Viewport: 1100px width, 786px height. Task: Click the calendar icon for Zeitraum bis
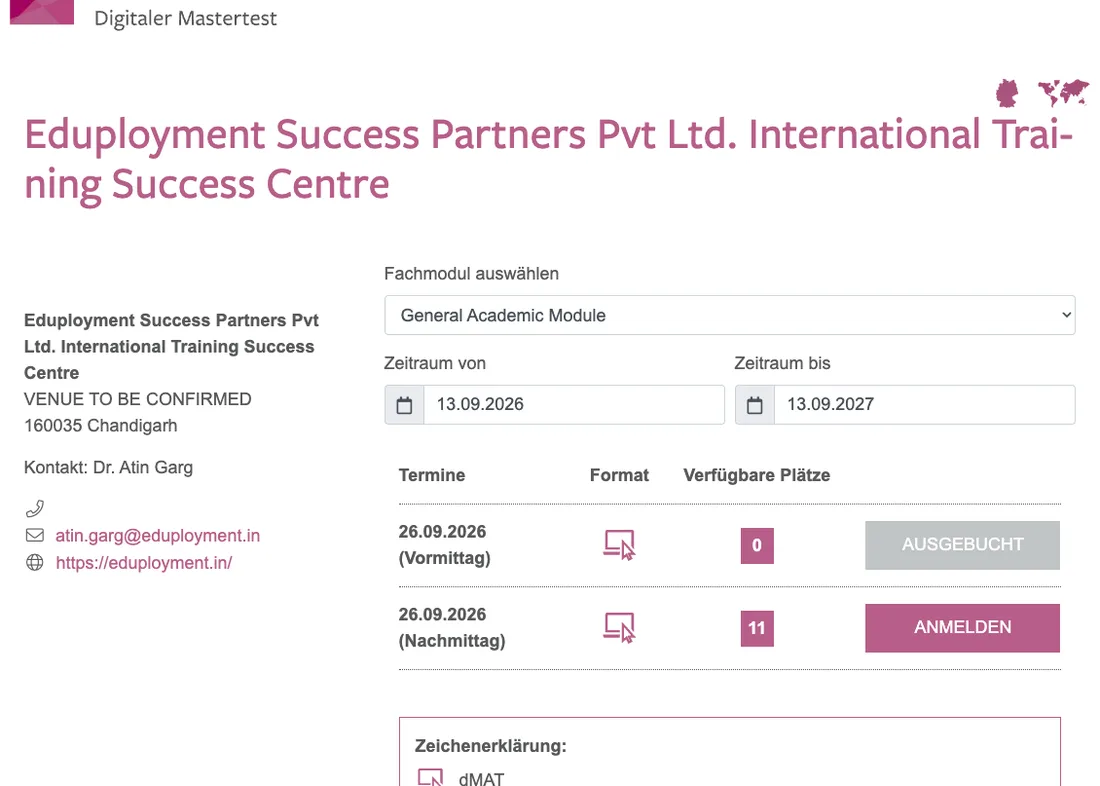[x=755, y=405]
